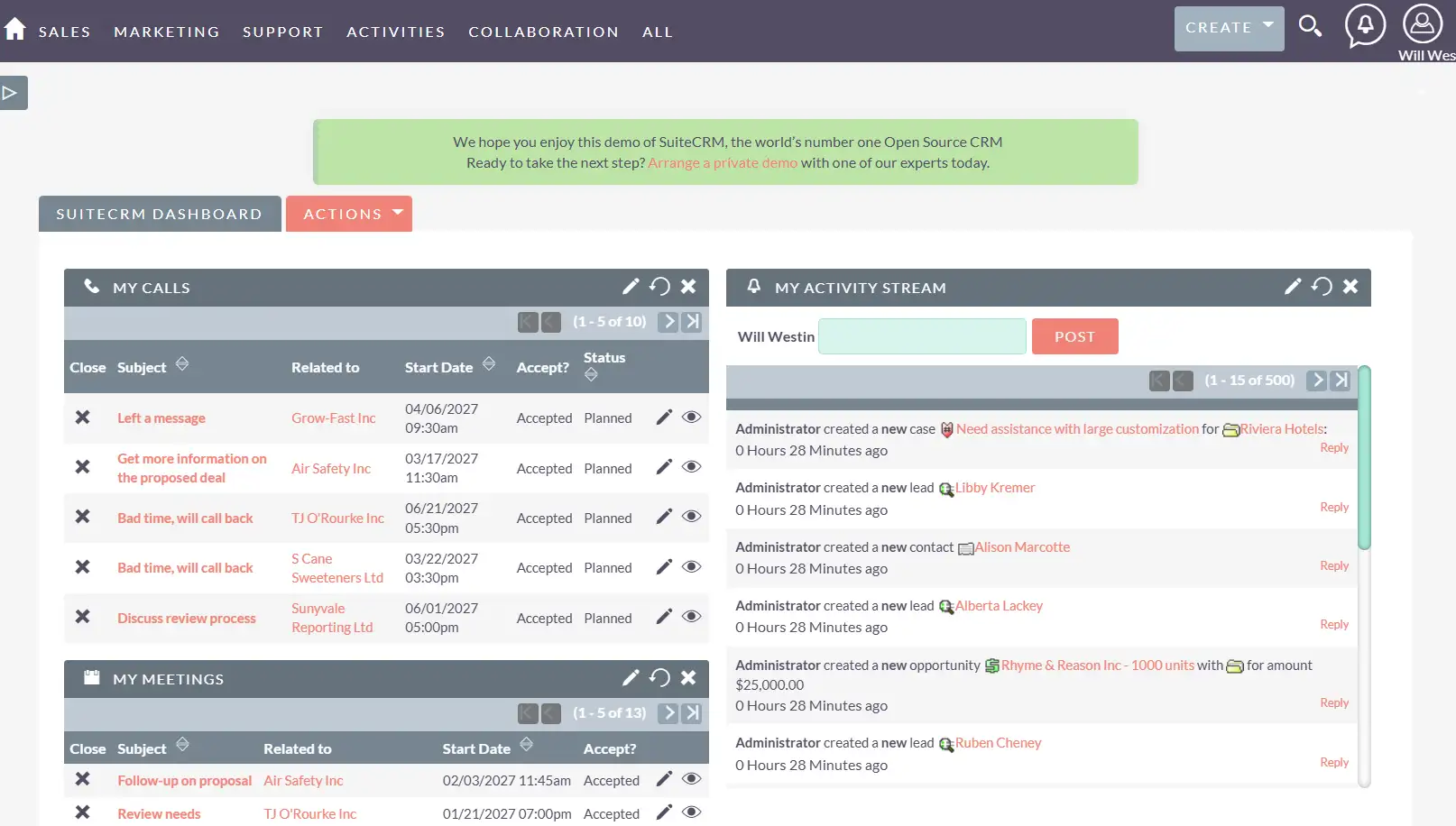View the S Cane Sweeteners call details
This screenshot has height=826, width=1456.
pos(692,567)
